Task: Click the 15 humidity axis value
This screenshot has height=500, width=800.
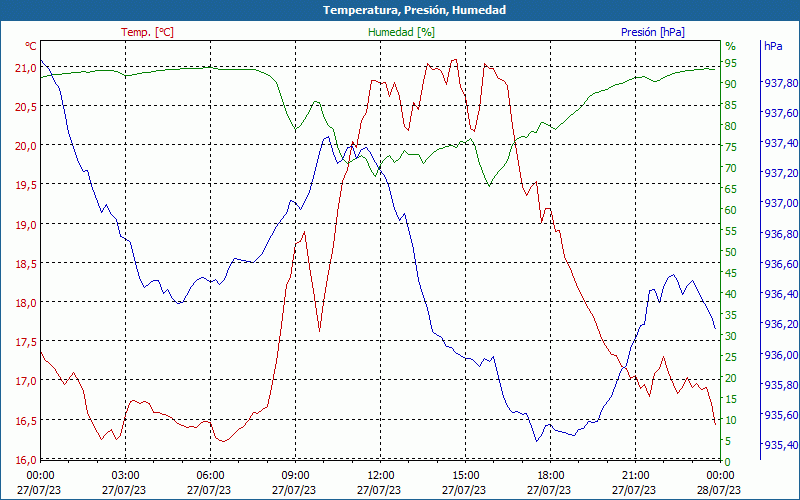Action: 731,399
